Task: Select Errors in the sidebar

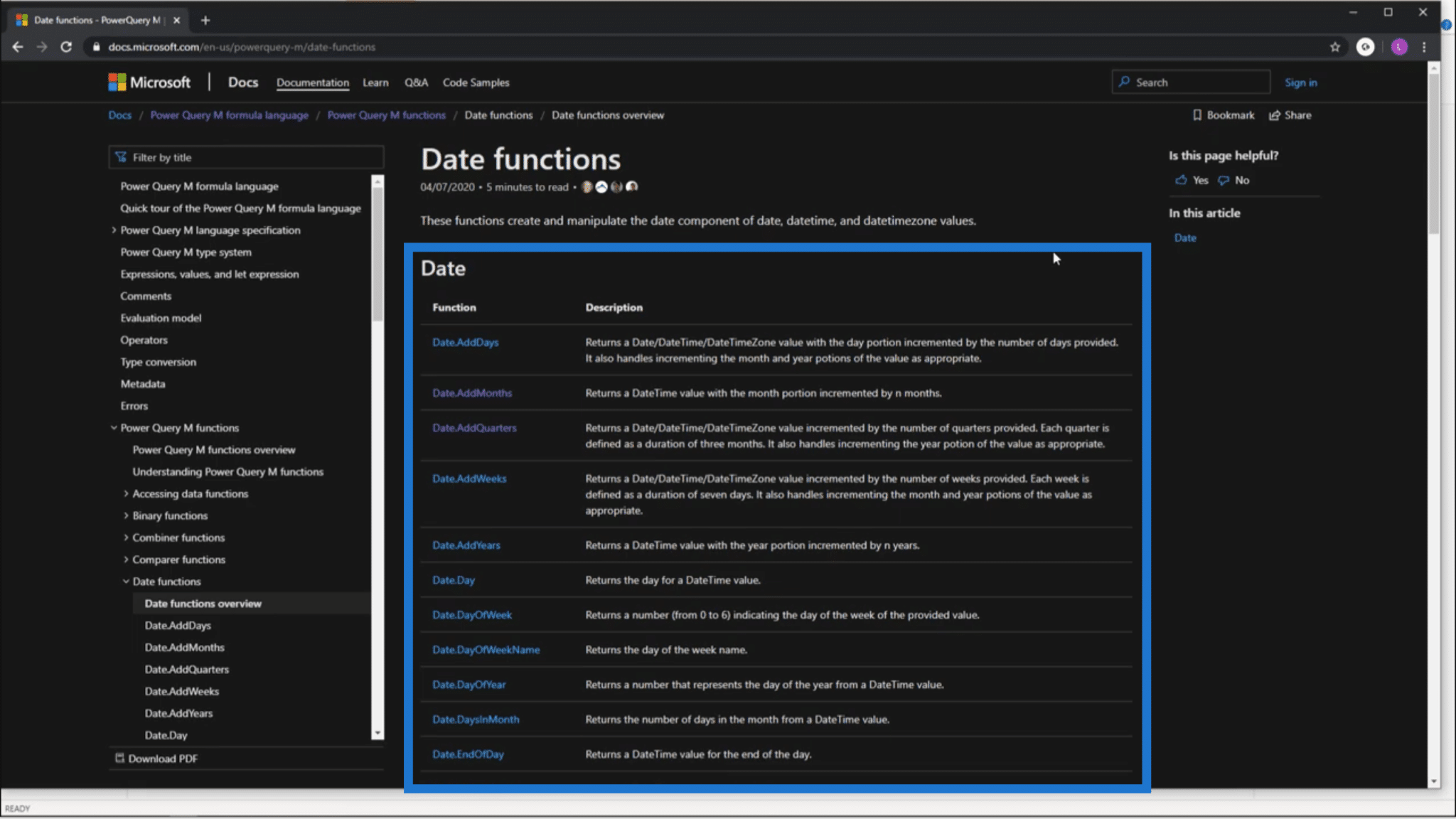Action: [x=134, y=406]
